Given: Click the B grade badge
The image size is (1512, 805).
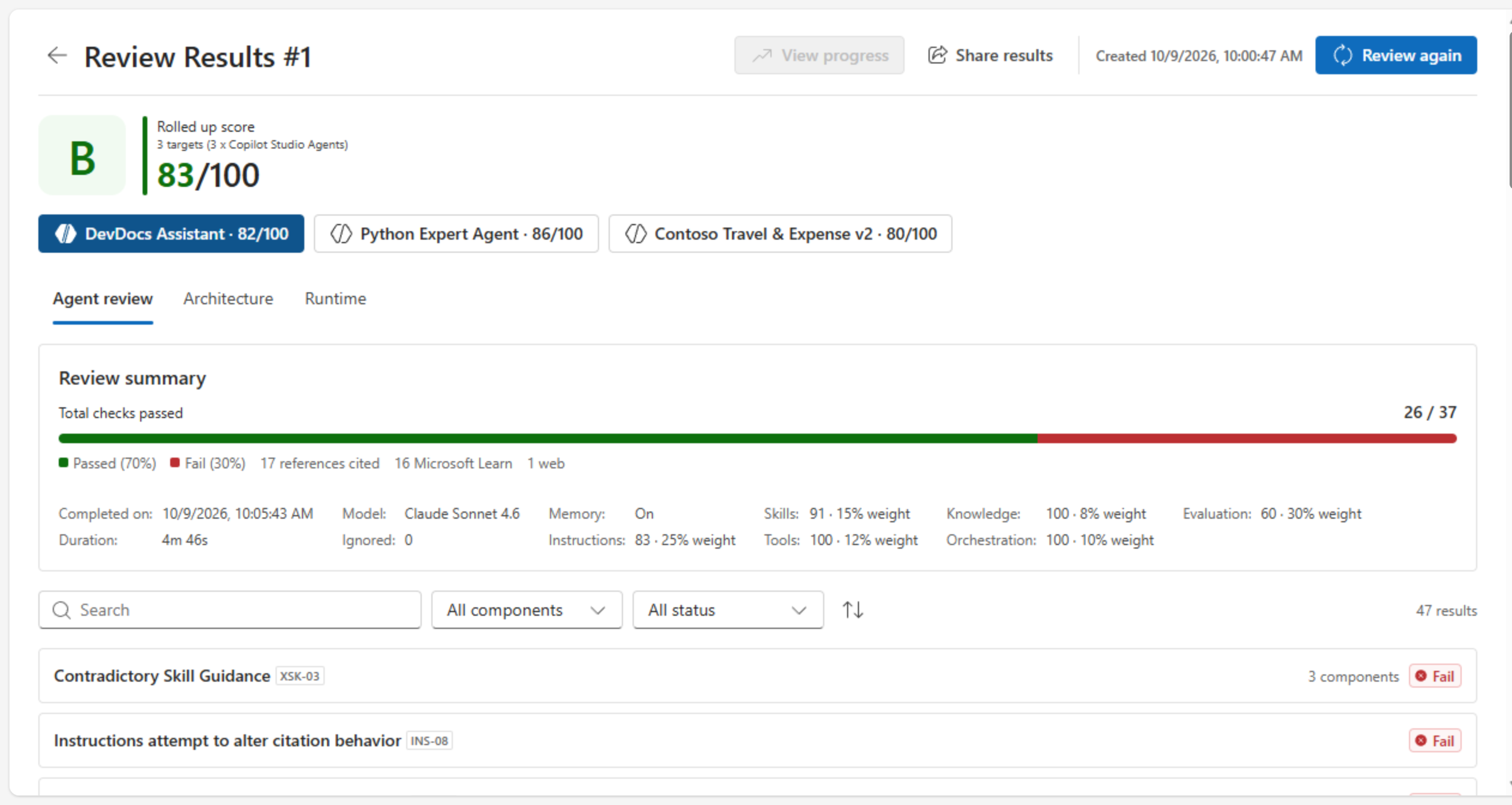Looking at the screenshot, I should 82,156.
